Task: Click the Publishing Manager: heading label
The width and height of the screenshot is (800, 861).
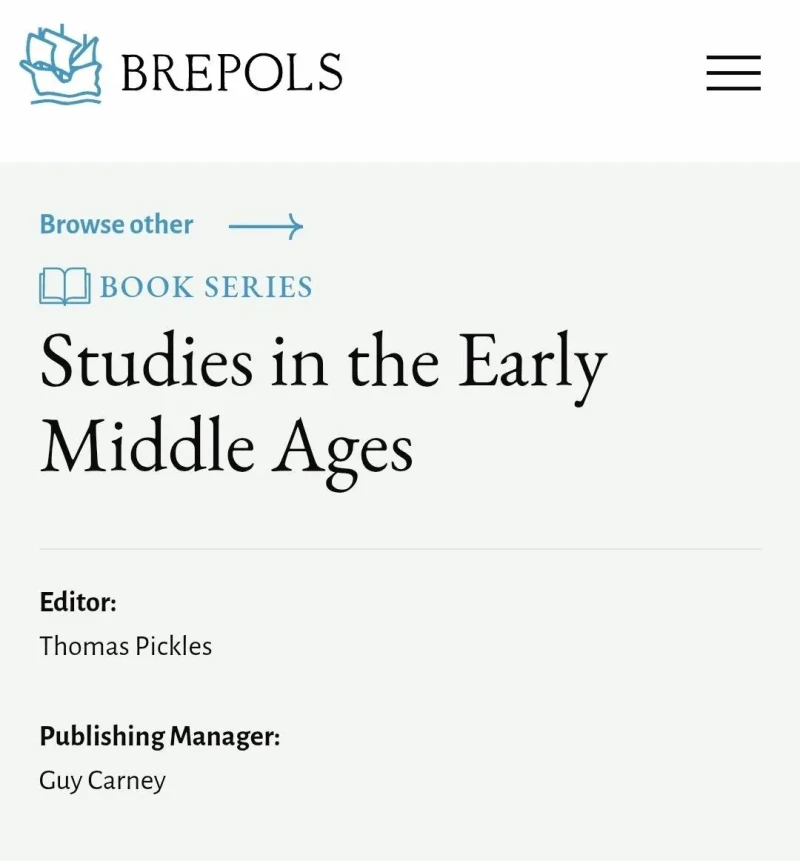Action: (160, 736)
